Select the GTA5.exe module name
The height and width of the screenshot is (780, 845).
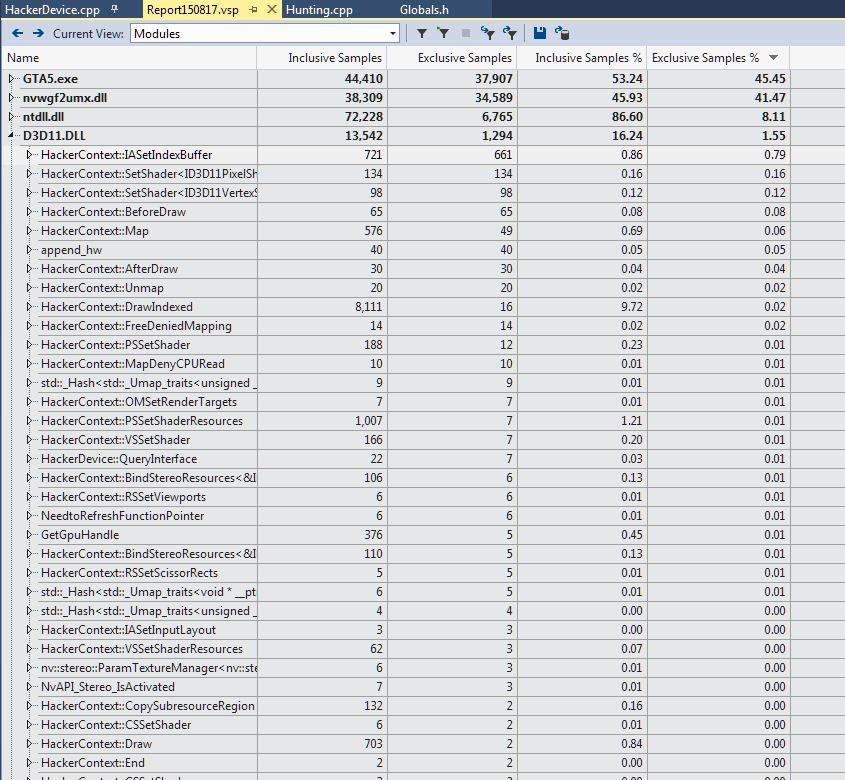tap(50, 79)
